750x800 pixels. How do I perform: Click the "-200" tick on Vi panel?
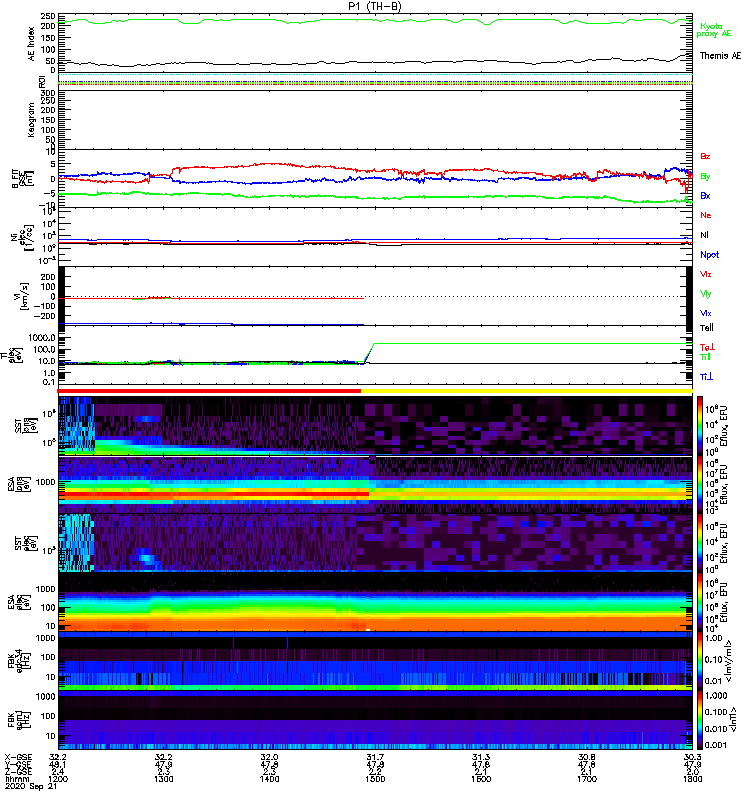pos(45,316)
